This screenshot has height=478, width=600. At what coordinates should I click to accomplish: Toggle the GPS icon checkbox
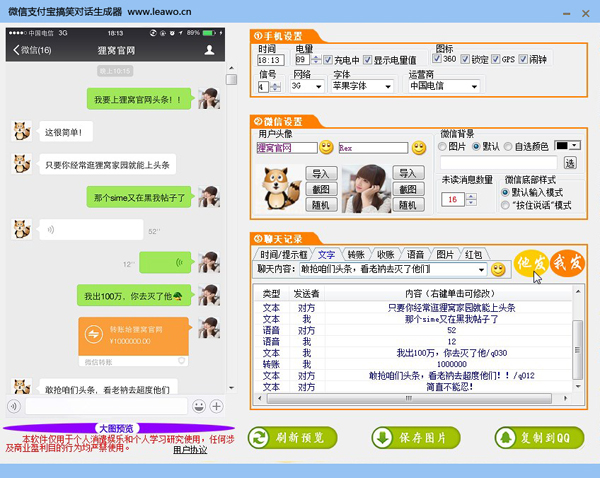(x=496, y=59)
